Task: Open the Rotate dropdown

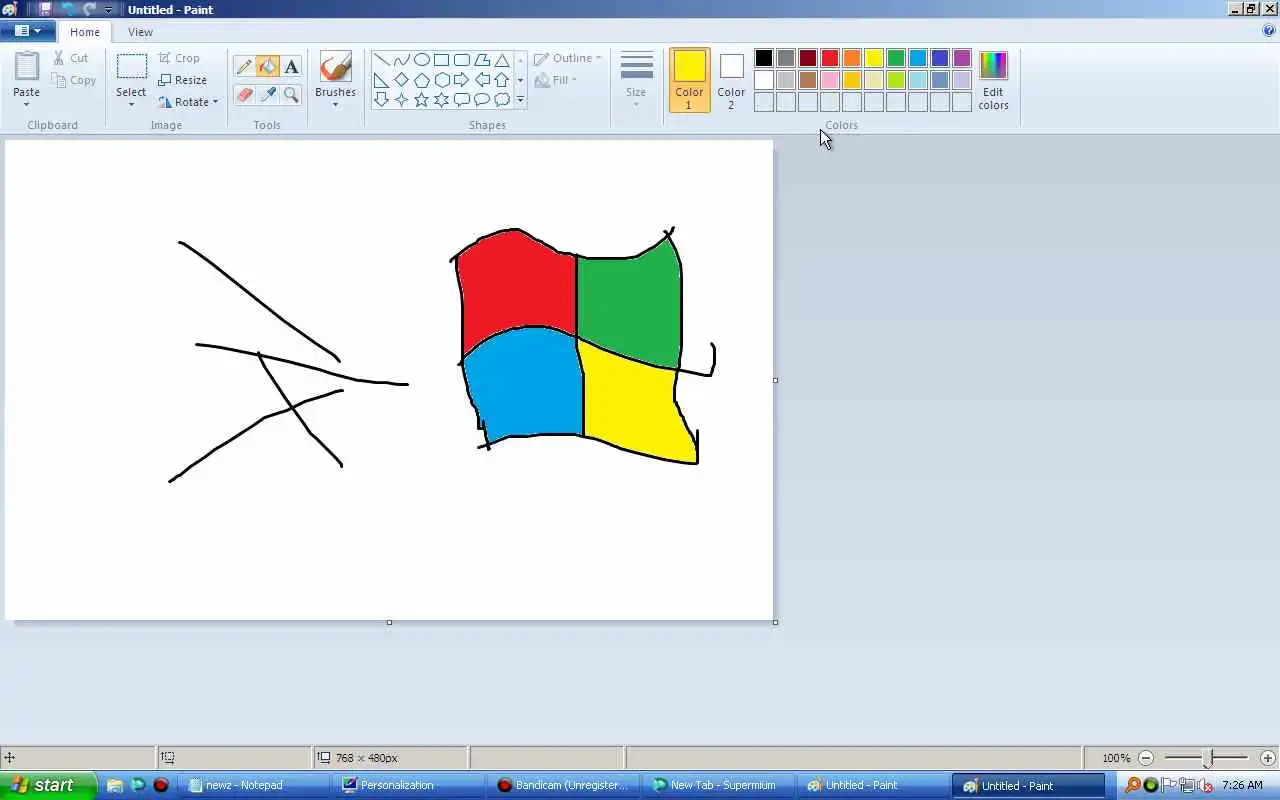Action: (x=188, y=102)
